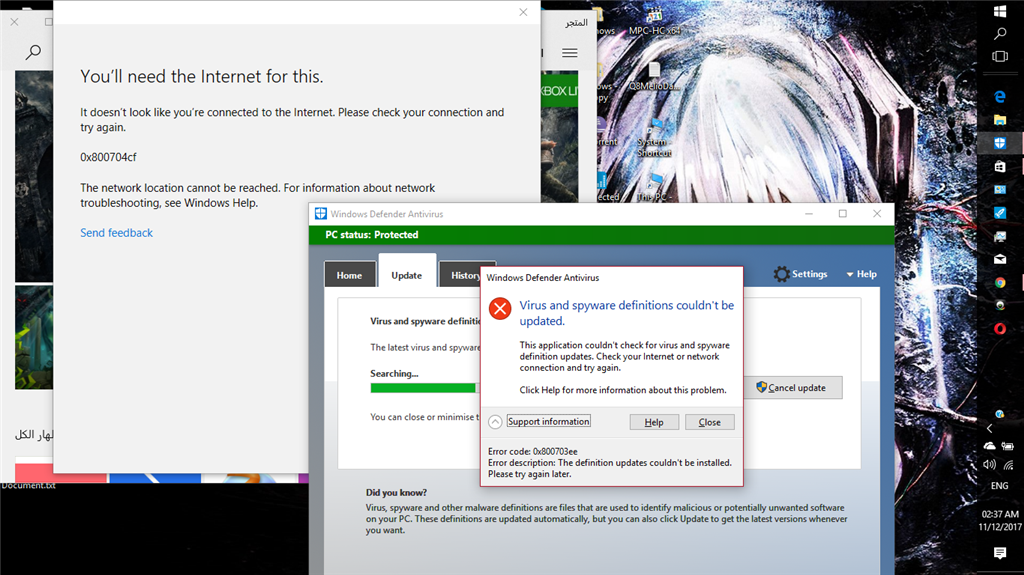This screenshot has height=575, width=1024.
Task: Click the Windows Defender title bar icon
Action: [x=321, y=214]
